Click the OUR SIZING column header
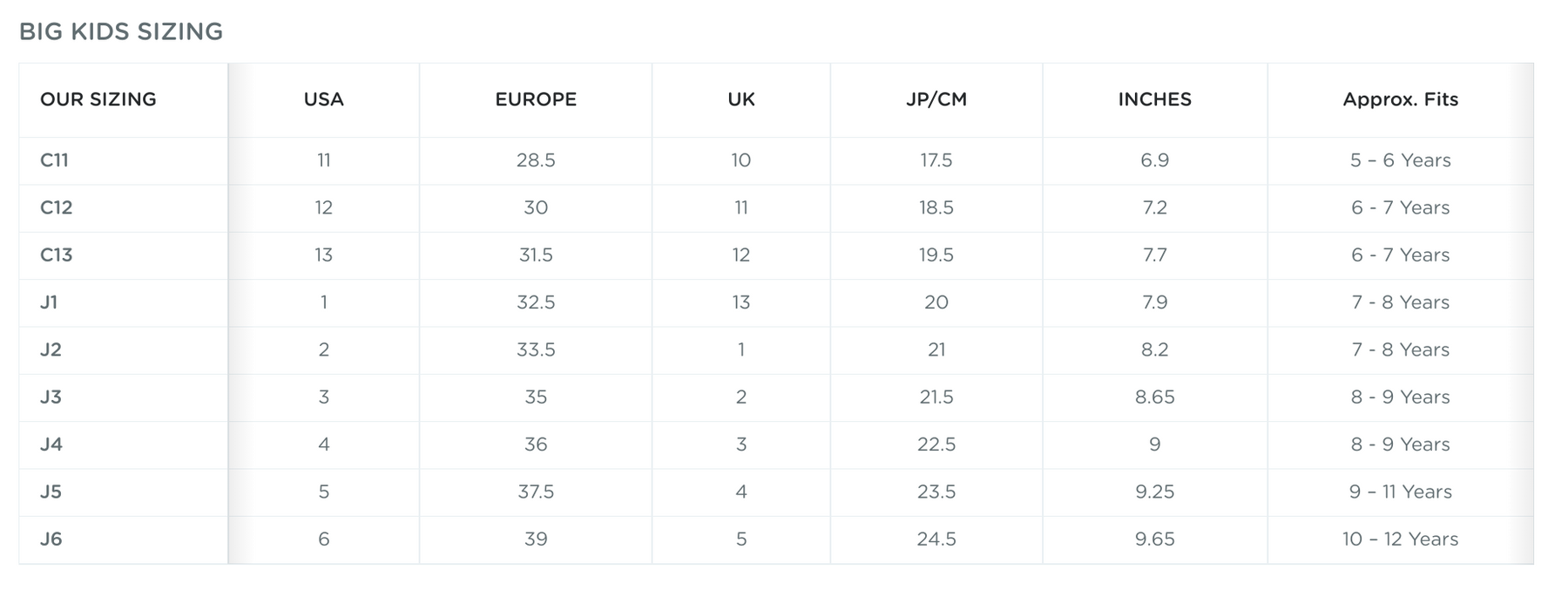This screenshot has height=597, width=1568. (x=98, y=99)
